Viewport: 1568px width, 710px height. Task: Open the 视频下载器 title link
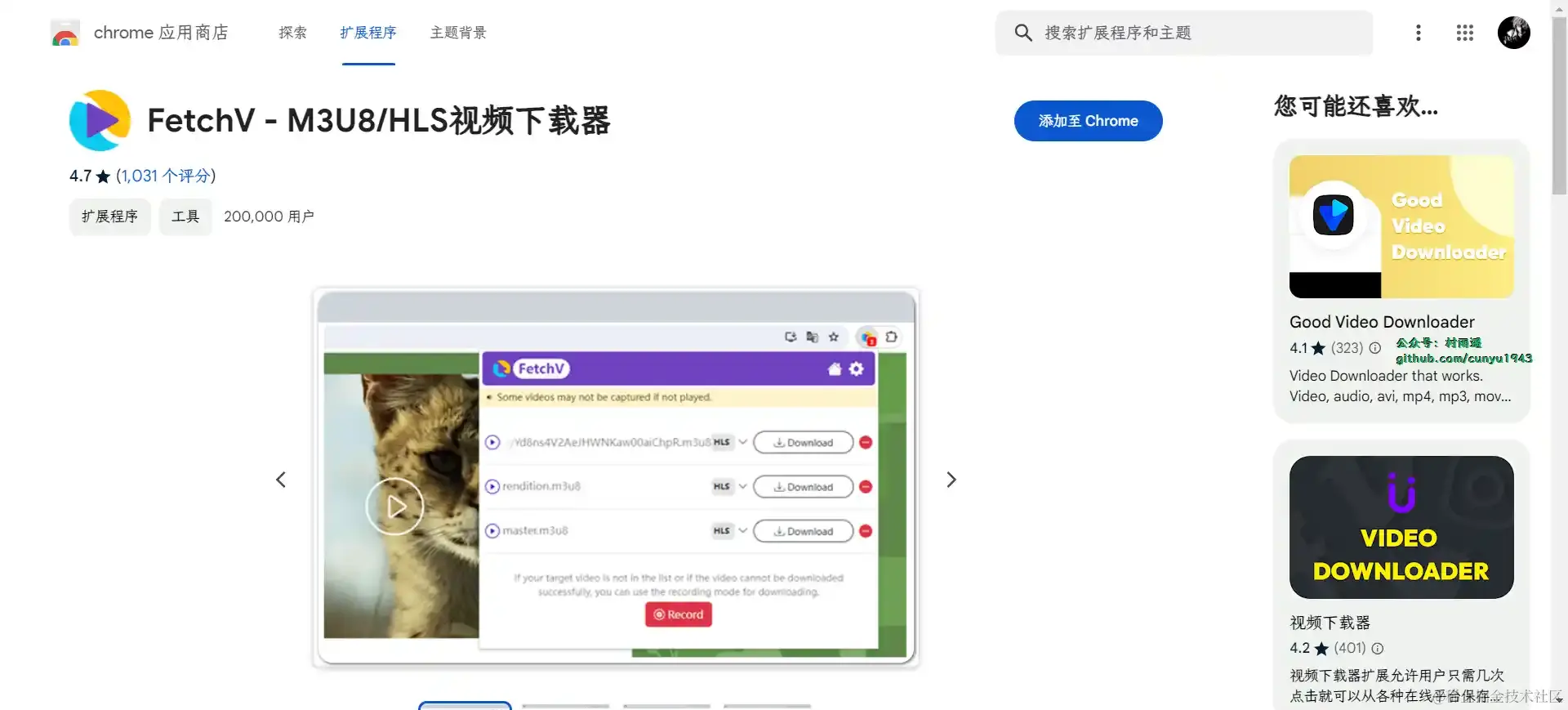[x=1330, y=623]
